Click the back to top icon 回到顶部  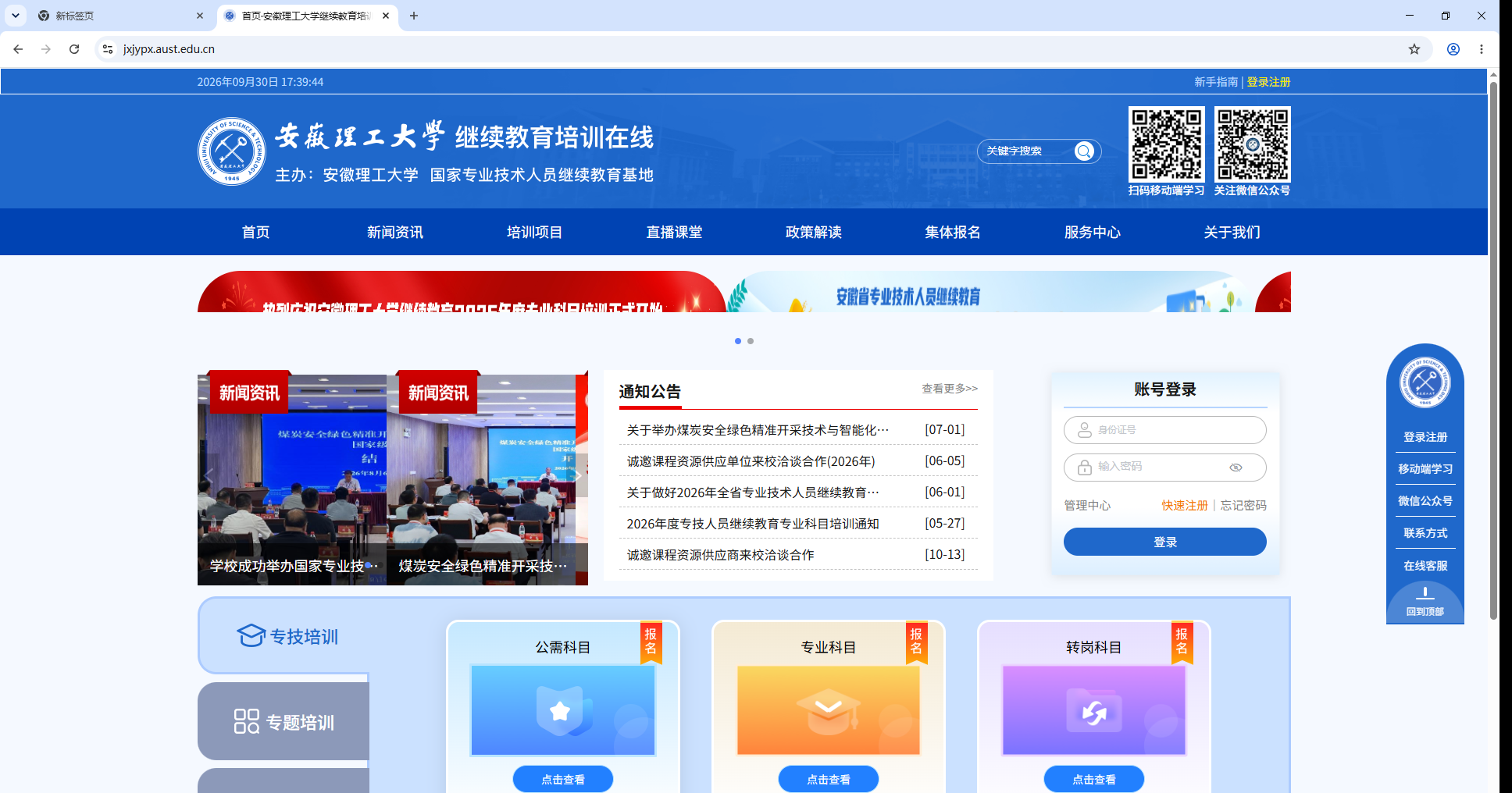pyautogui.click(x=1425, y=601)
